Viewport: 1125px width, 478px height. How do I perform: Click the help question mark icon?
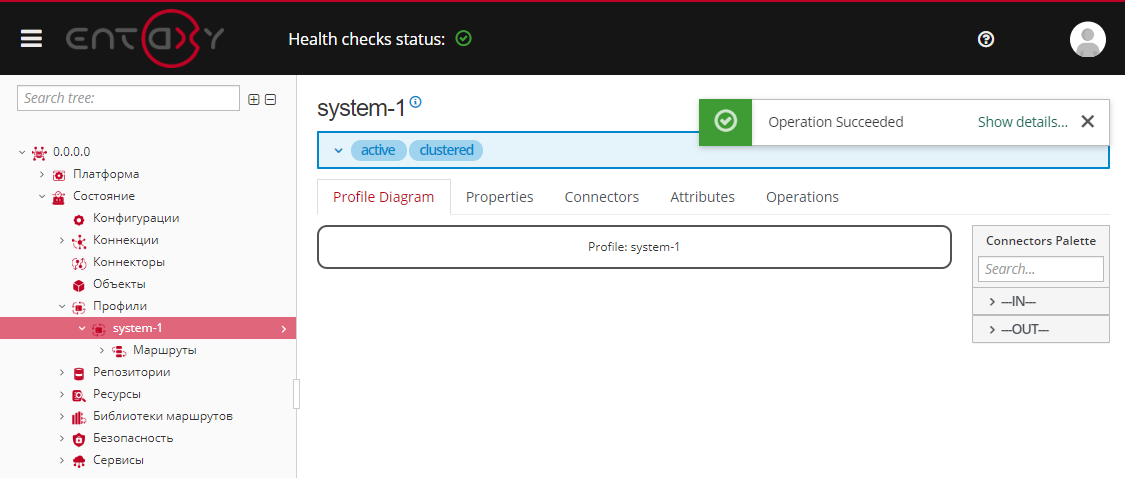pos(986,39)
